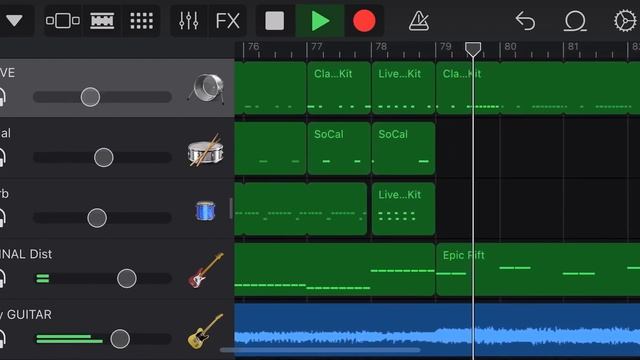Select the bass region before Epic Fift
This screenshot has width=640, height=360.
pyautogui.click(x=335, y=269)
